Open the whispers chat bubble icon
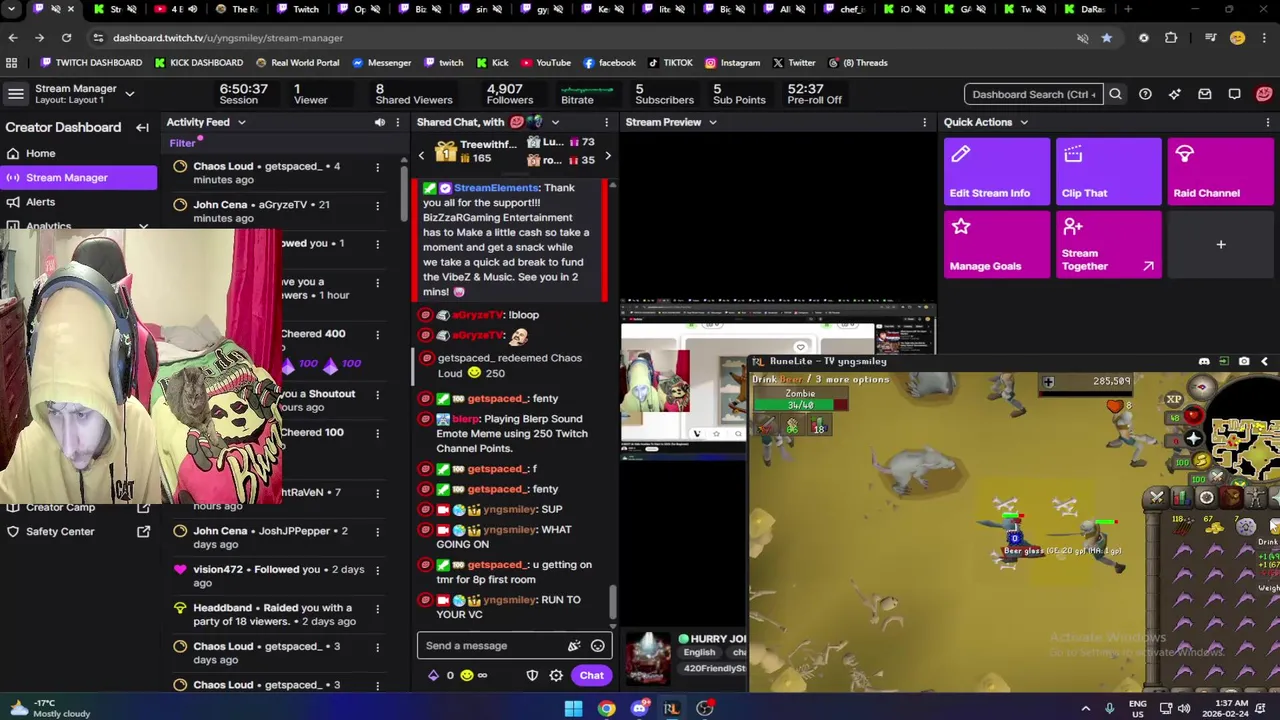Image resolution: width=1280 pixels, height=720 pixels. [1234, 94]
